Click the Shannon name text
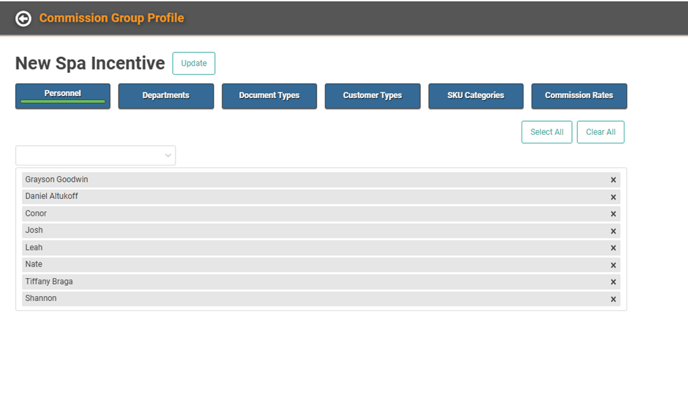The image size is (688, 405). point(41,298)
